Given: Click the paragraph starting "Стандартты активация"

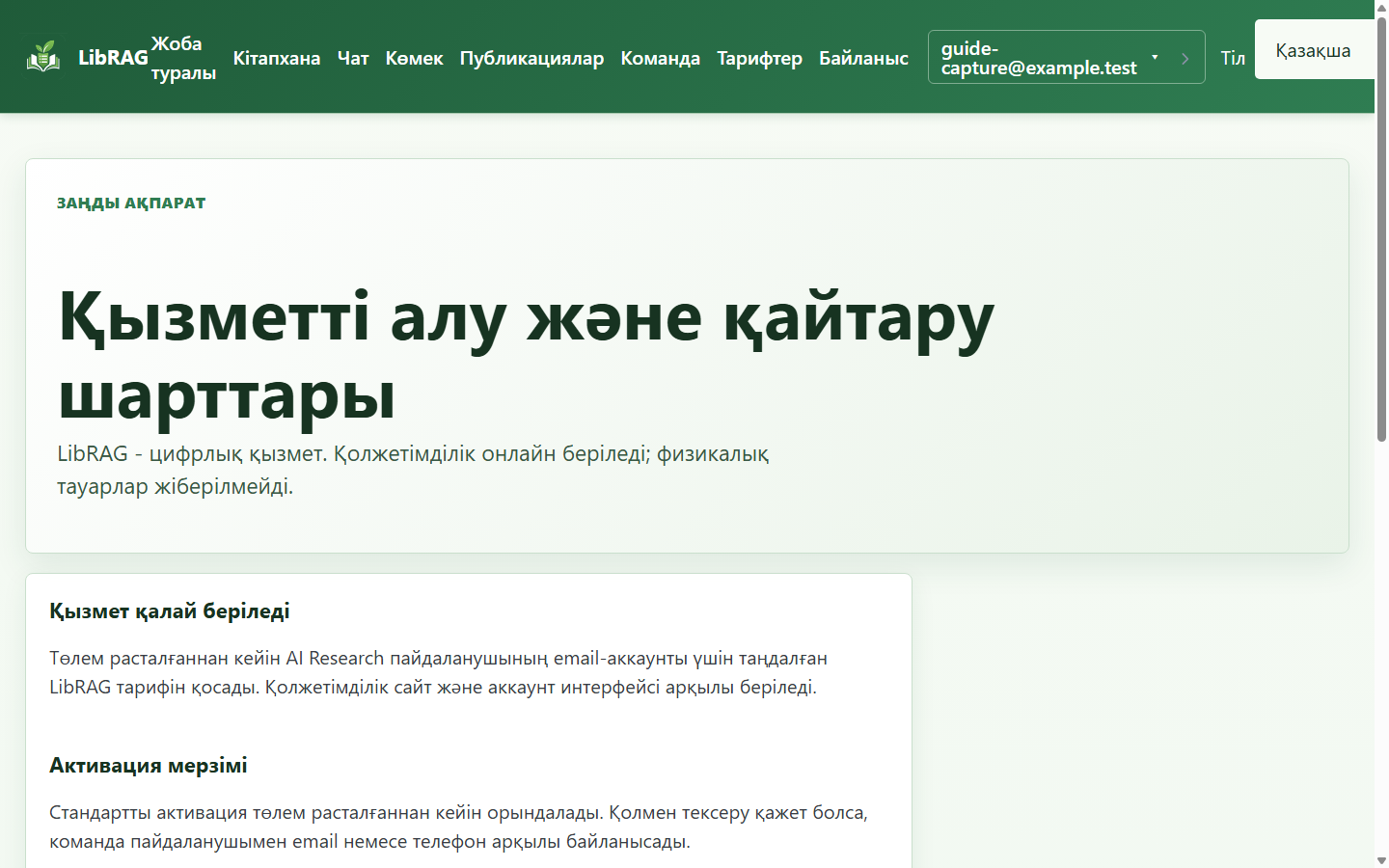Looking at the screenshot, I should pyautogui.click(x=458, y=827).
